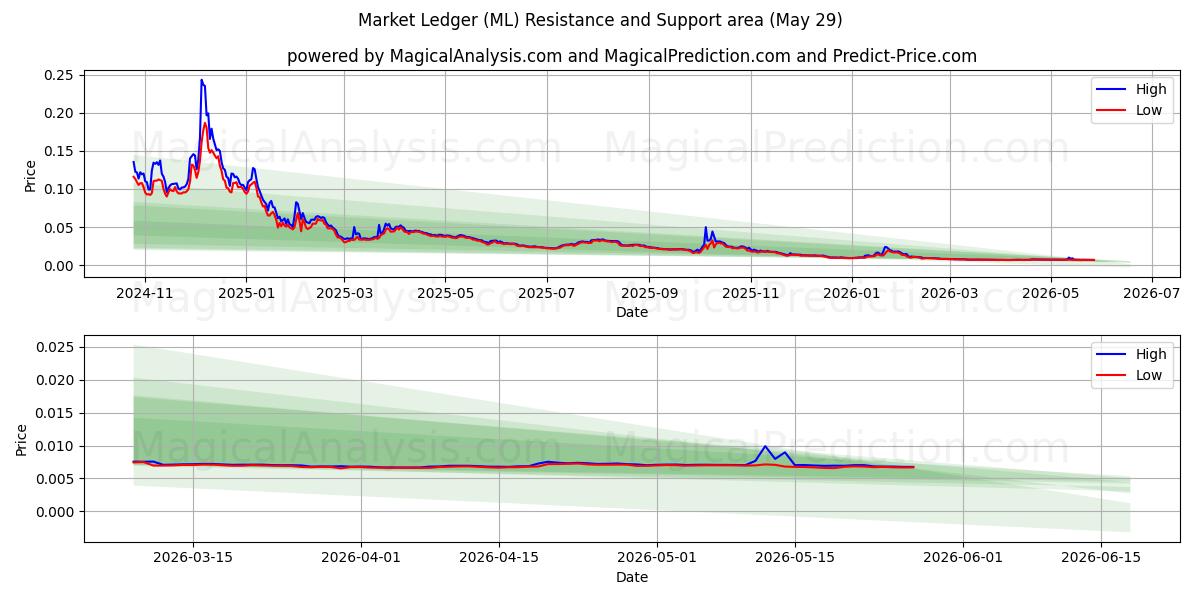Click the '0.010' price tick label

point(55,446)
